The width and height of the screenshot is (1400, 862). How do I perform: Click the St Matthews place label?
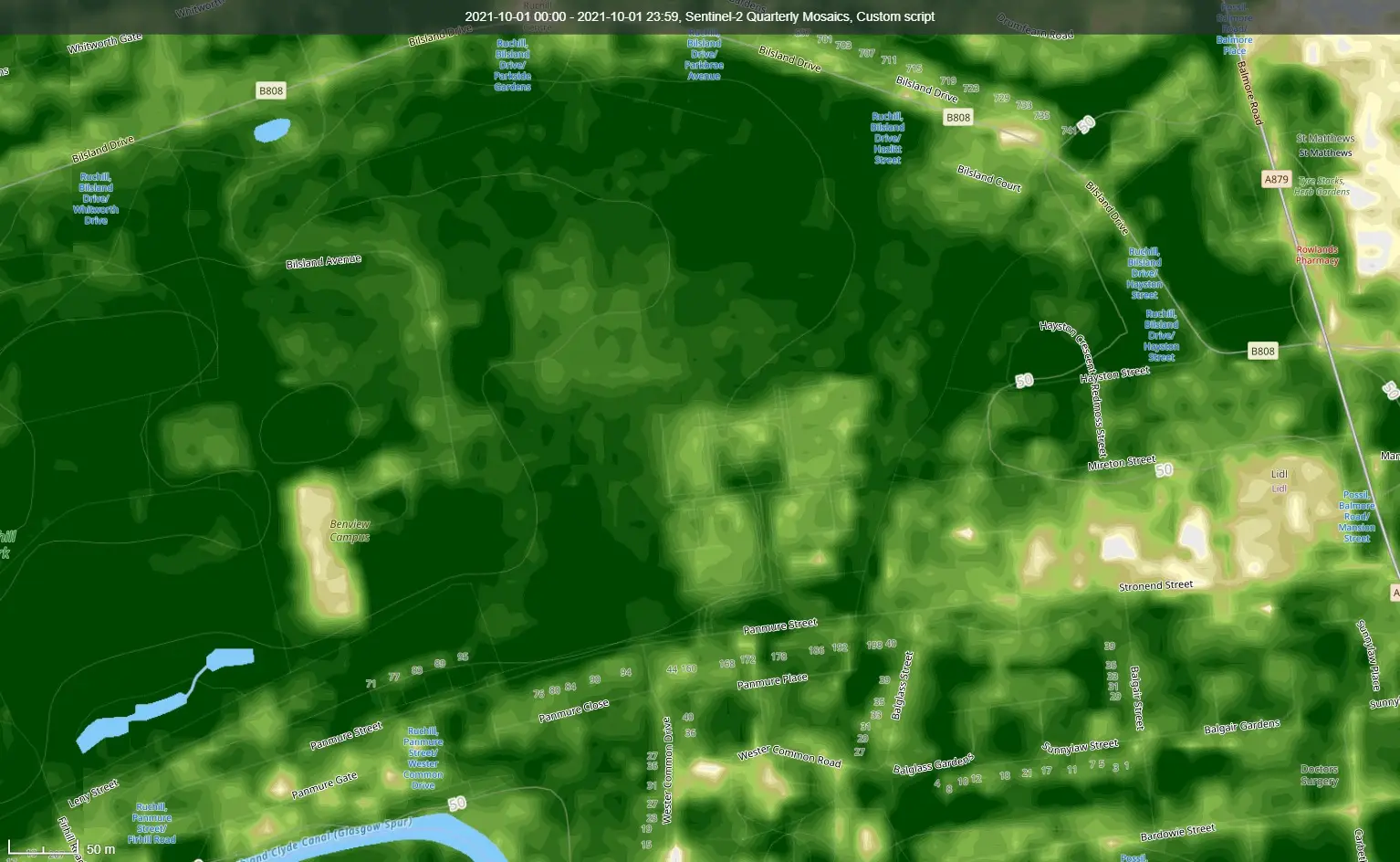coord(1323,138)
